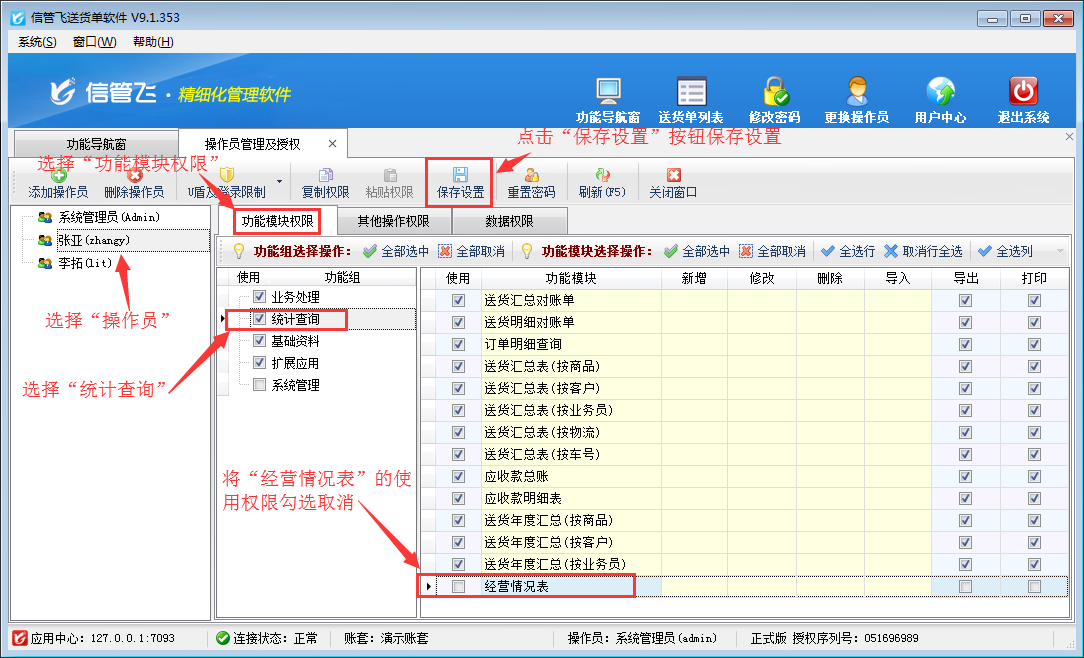Click the 取消行全选 button

923,252
